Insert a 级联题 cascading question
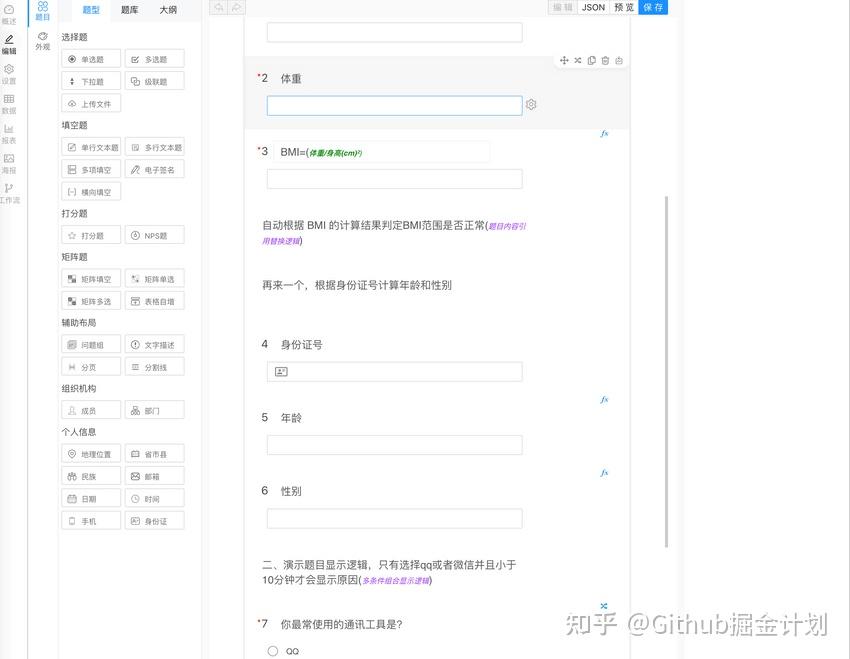The height and width of the screenshot is (659, 850). click(154, 81)
